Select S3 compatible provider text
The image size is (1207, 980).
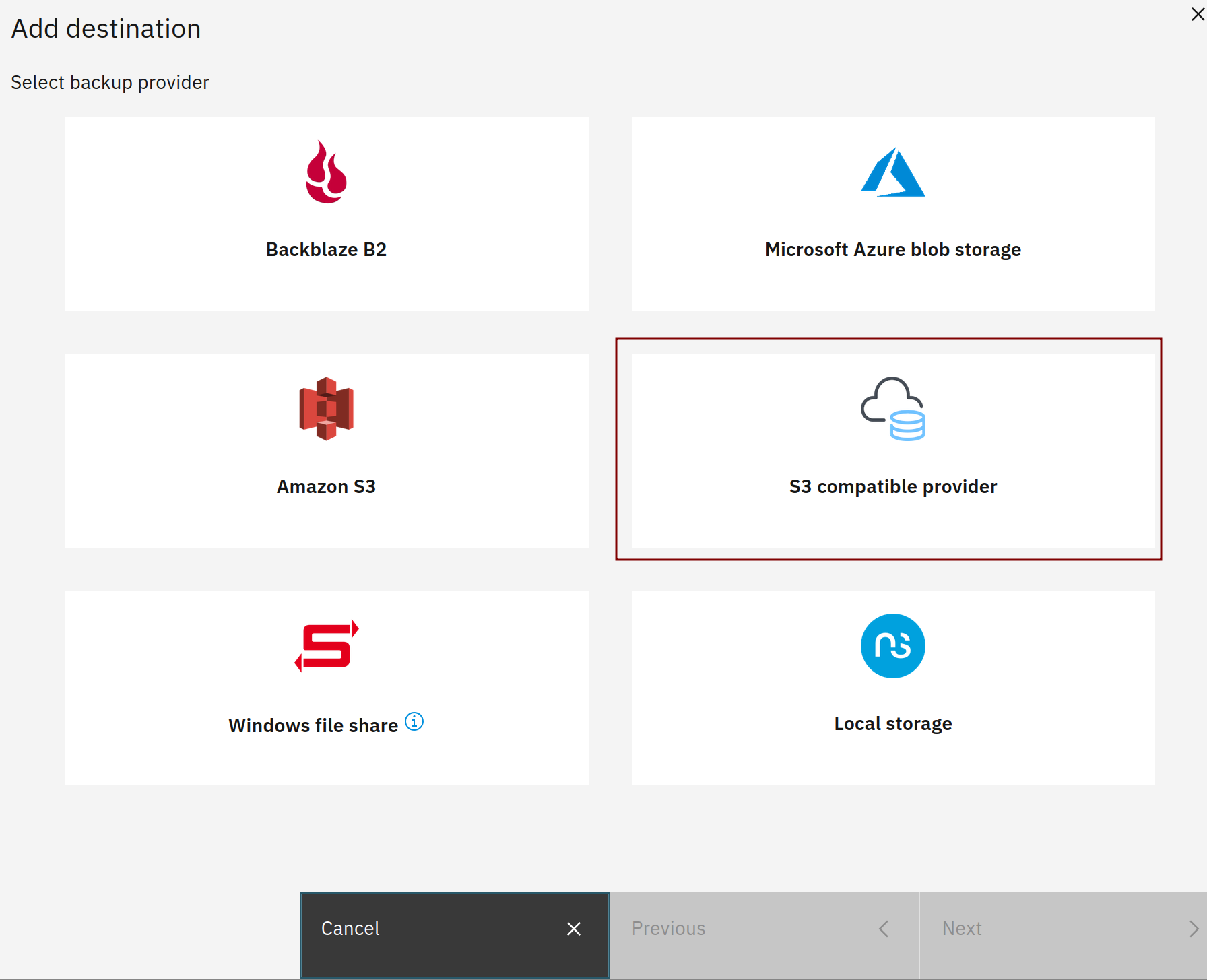coord(893,486)
